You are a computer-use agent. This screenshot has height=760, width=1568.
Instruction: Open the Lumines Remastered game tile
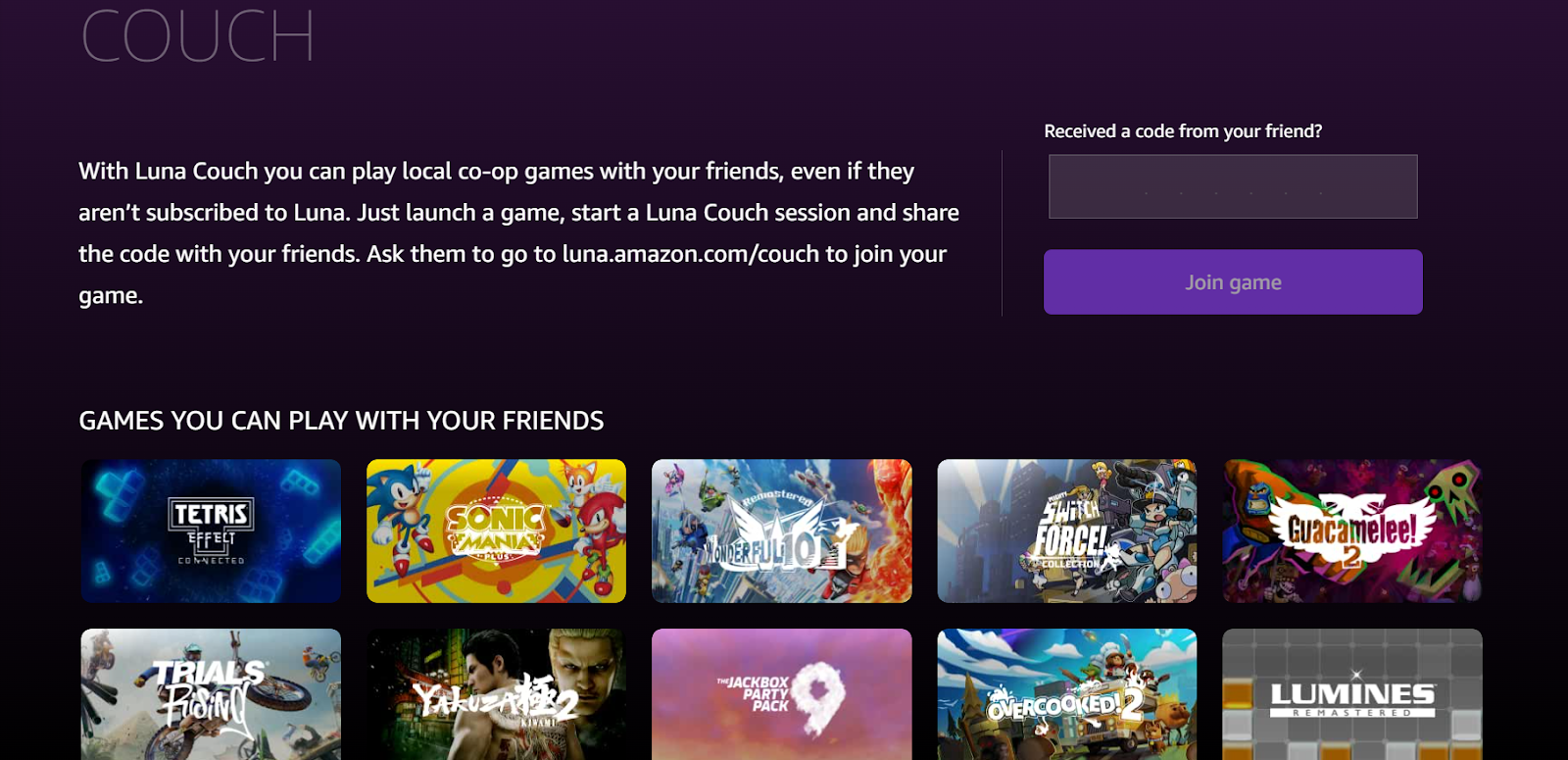[1352, 694]
